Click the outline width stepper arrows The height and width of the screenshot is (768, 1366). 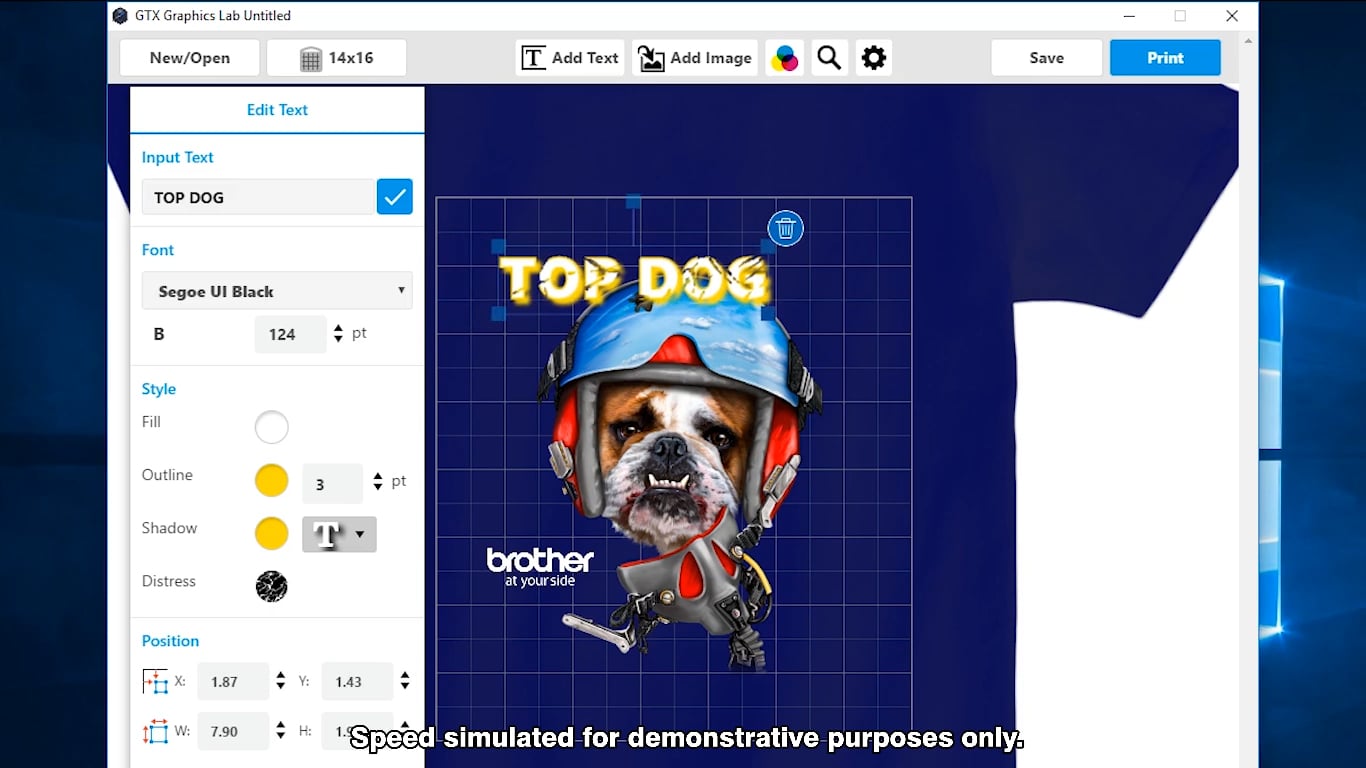(377, 482)
